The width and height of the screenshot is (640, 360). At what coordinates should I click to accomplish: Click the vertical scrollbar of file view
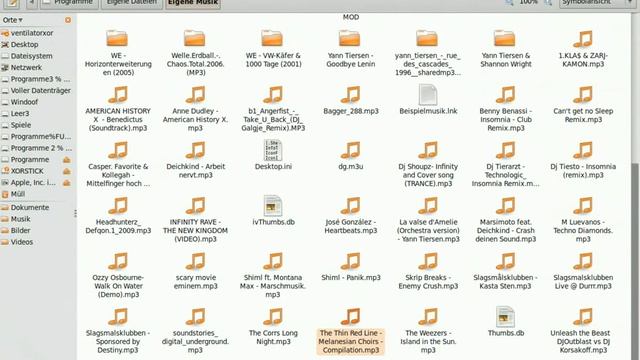click(x=636, y=261)
